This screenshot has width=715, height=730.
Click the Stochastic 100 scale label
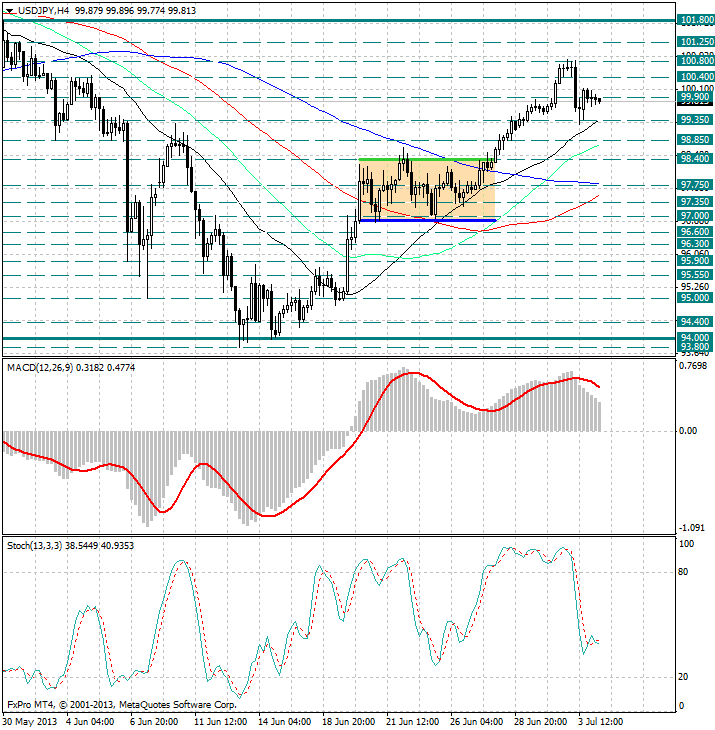[686, 544]
